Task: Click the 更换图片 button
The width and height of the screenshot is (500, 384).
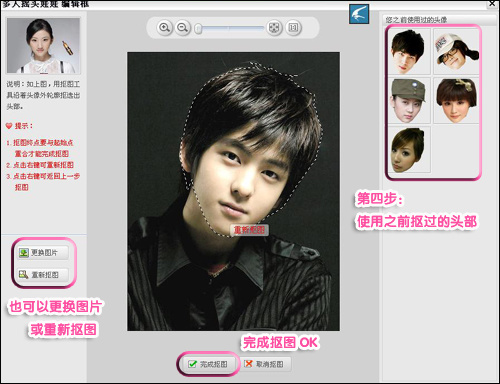Action: (43, 253)
